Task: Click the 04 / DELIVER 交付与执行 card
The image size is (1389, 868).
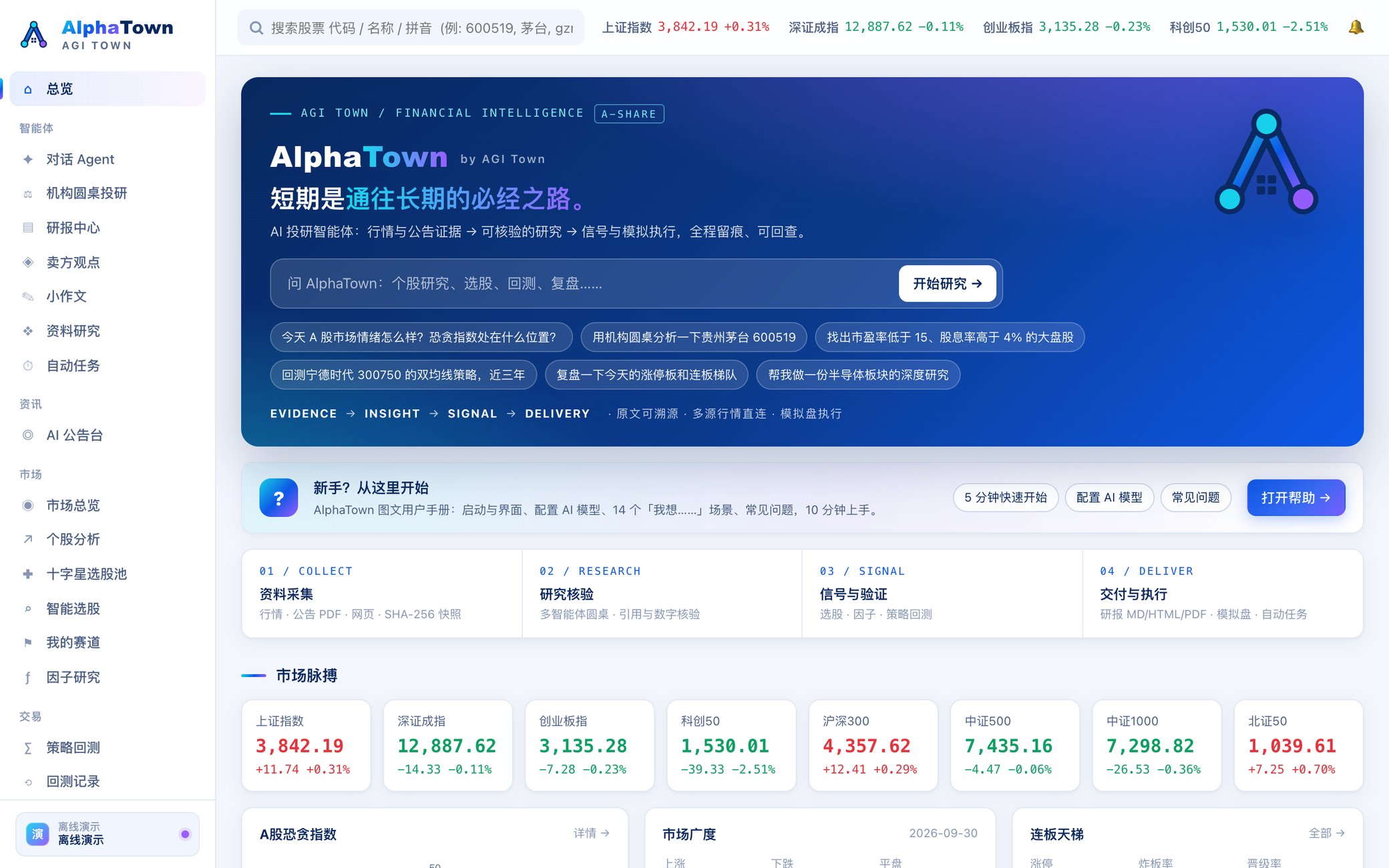Action: pyautogui.click(x=1222, y=594)
